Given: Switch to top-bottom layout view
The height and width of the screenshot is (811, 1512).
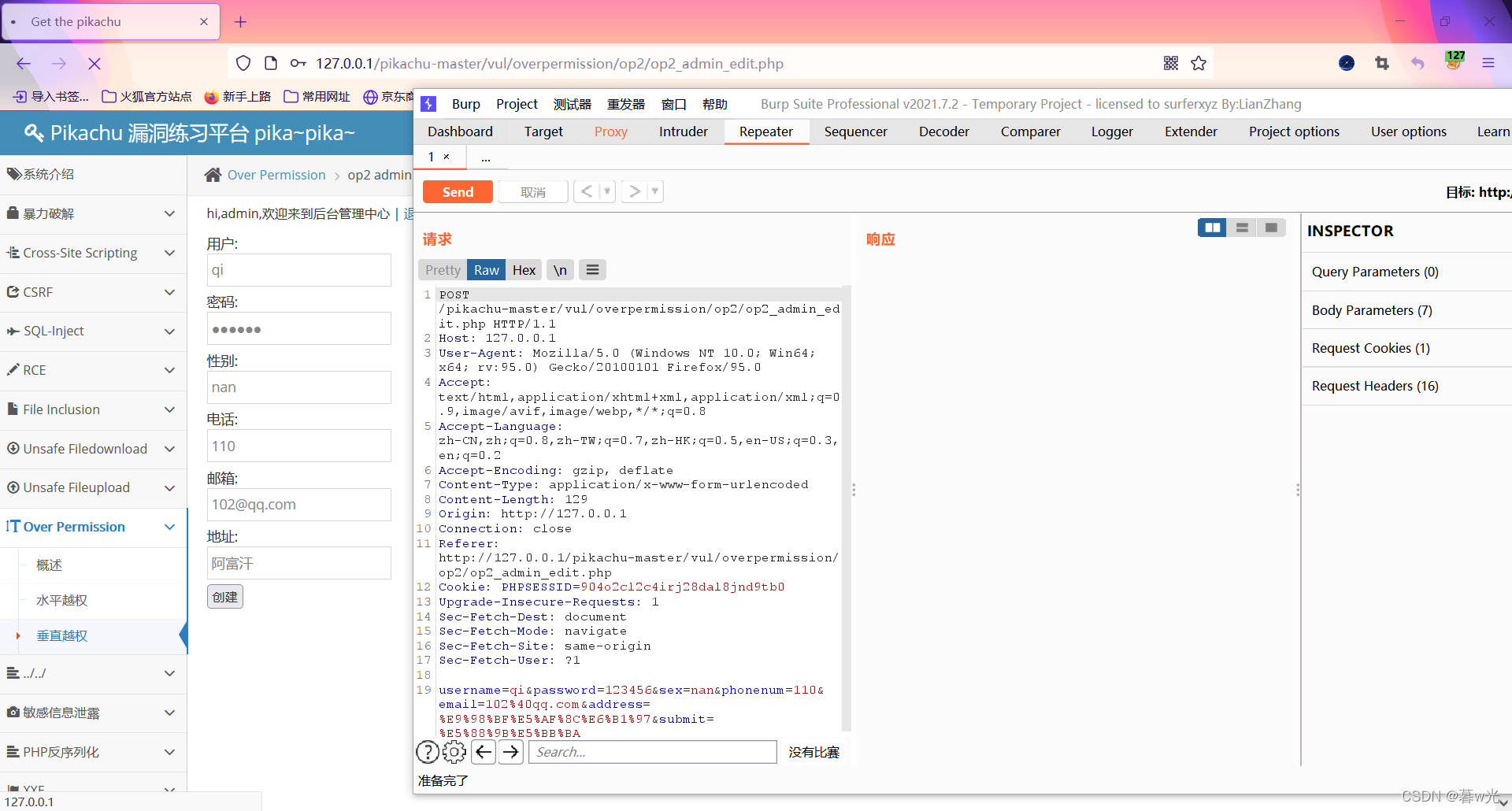Looking at the screenshot, I should pyautogui.click(x=1242, y=228).
